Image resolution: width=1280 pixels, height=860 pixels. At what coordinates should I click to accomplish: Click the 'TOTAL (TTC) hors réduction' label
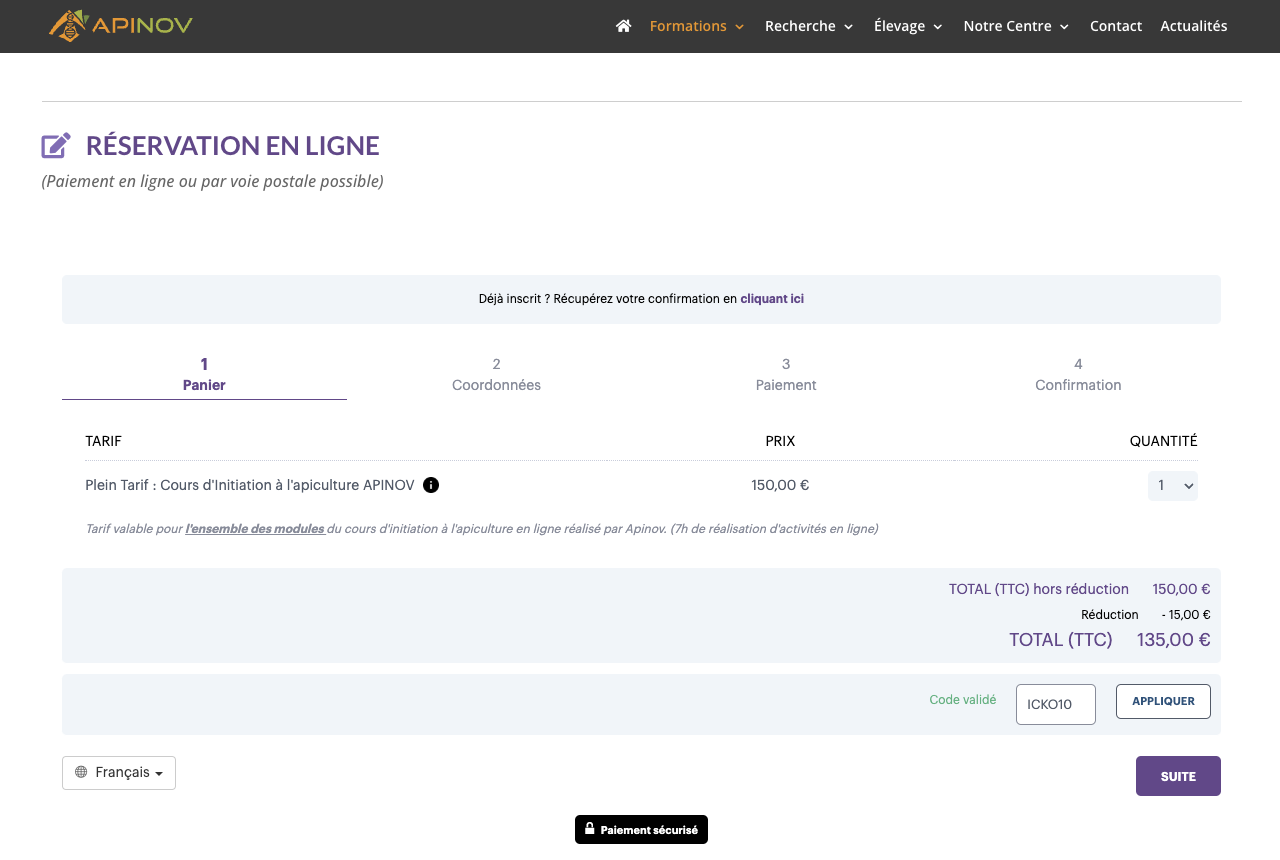click(x=1039, y=589)
